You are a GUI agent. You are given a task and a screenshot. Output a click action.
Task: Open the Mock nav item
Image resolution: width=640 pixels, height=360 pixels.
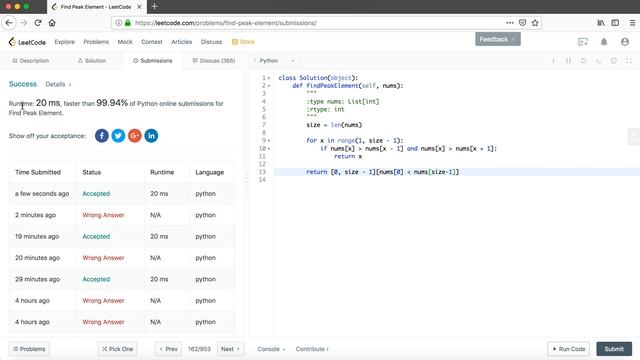[125, 42]
